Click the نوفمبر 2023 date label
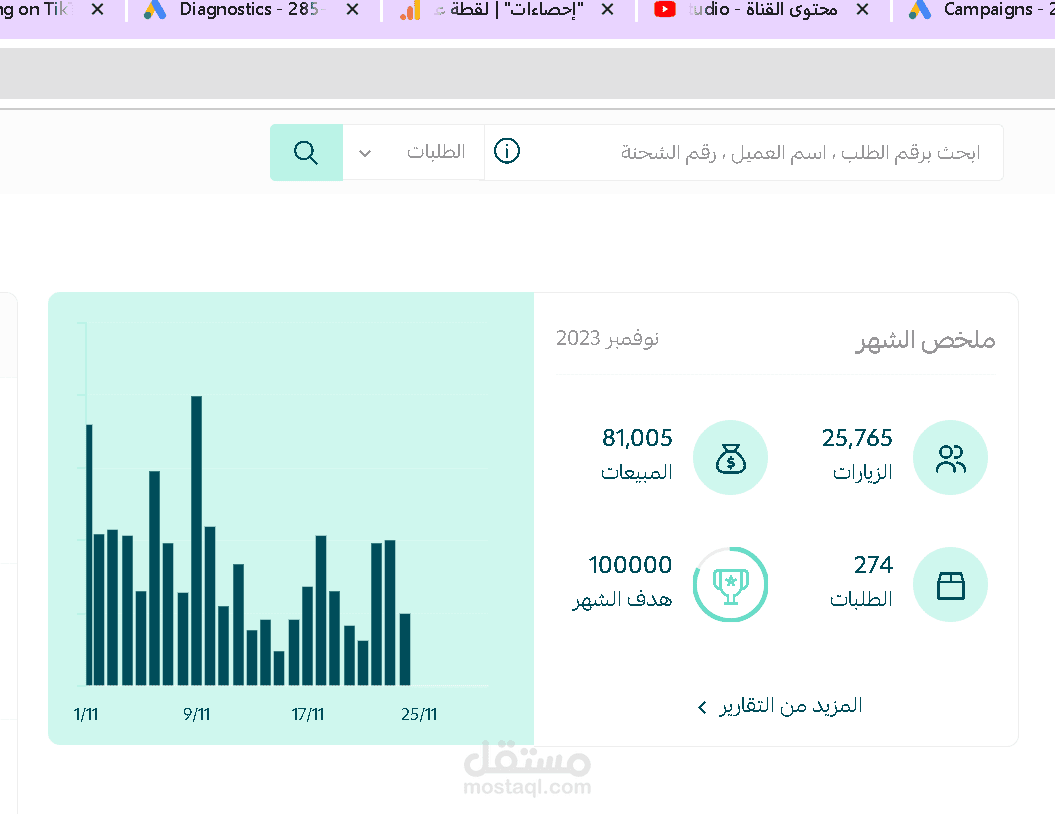 (607, 338)
